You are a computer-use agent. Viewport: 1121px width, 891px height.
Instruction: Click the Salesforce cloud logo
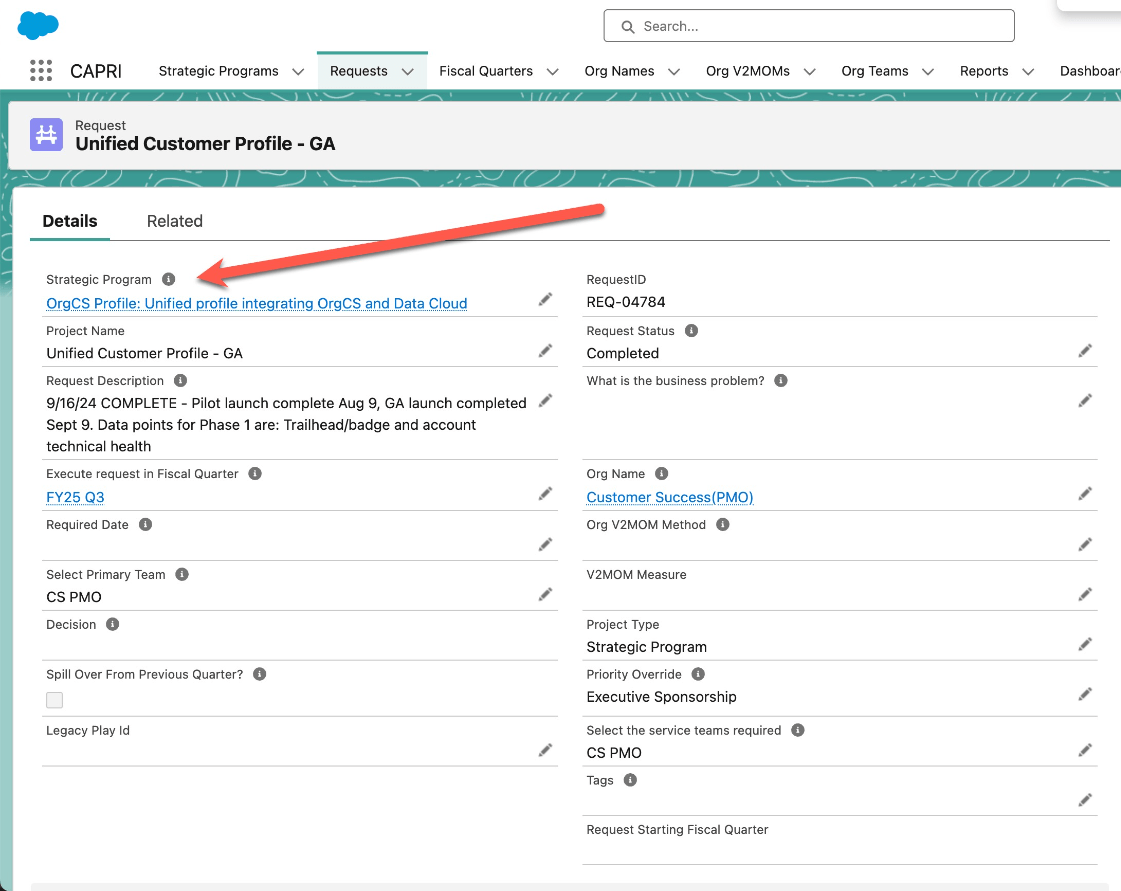click(38, 26)
